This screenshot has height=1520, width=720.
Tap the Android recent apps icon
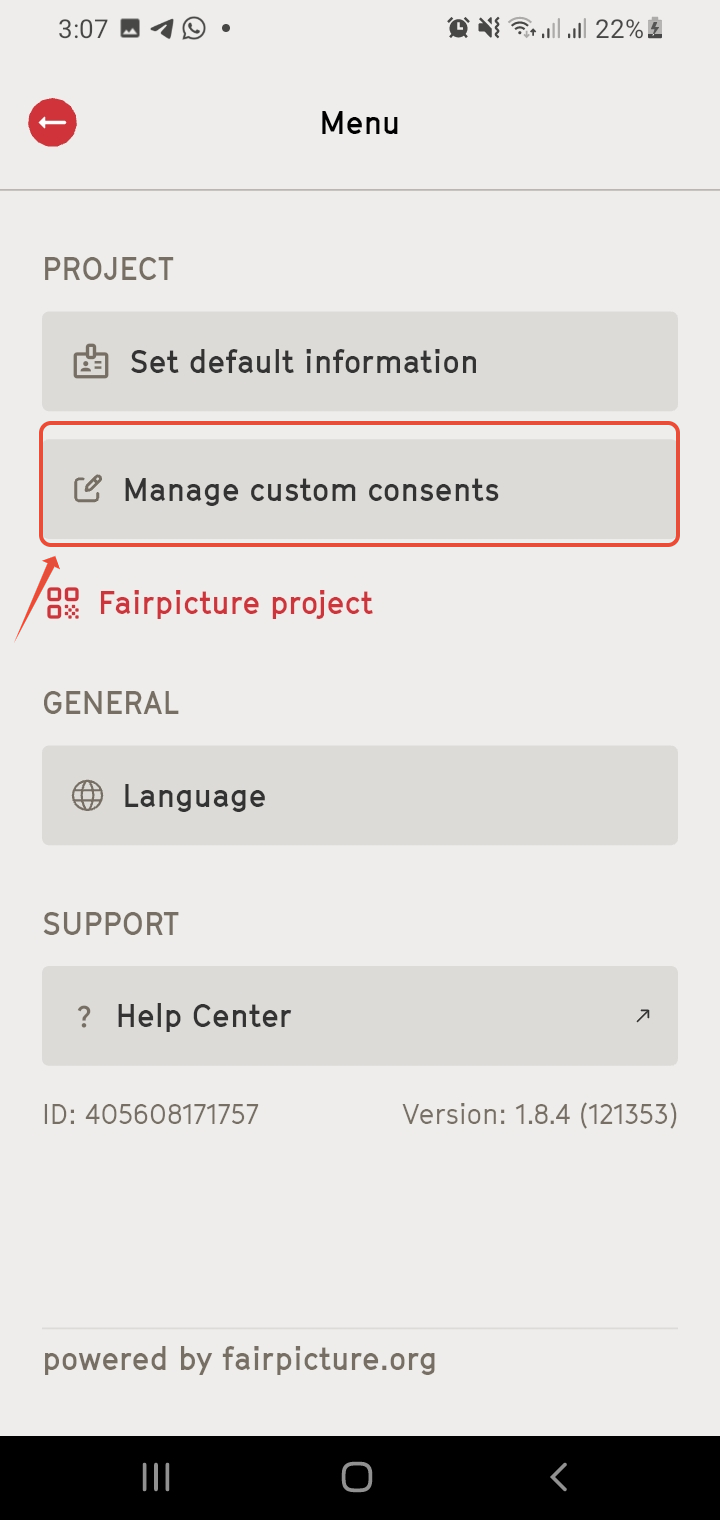pyautogui.click(x=156, y=1477)
